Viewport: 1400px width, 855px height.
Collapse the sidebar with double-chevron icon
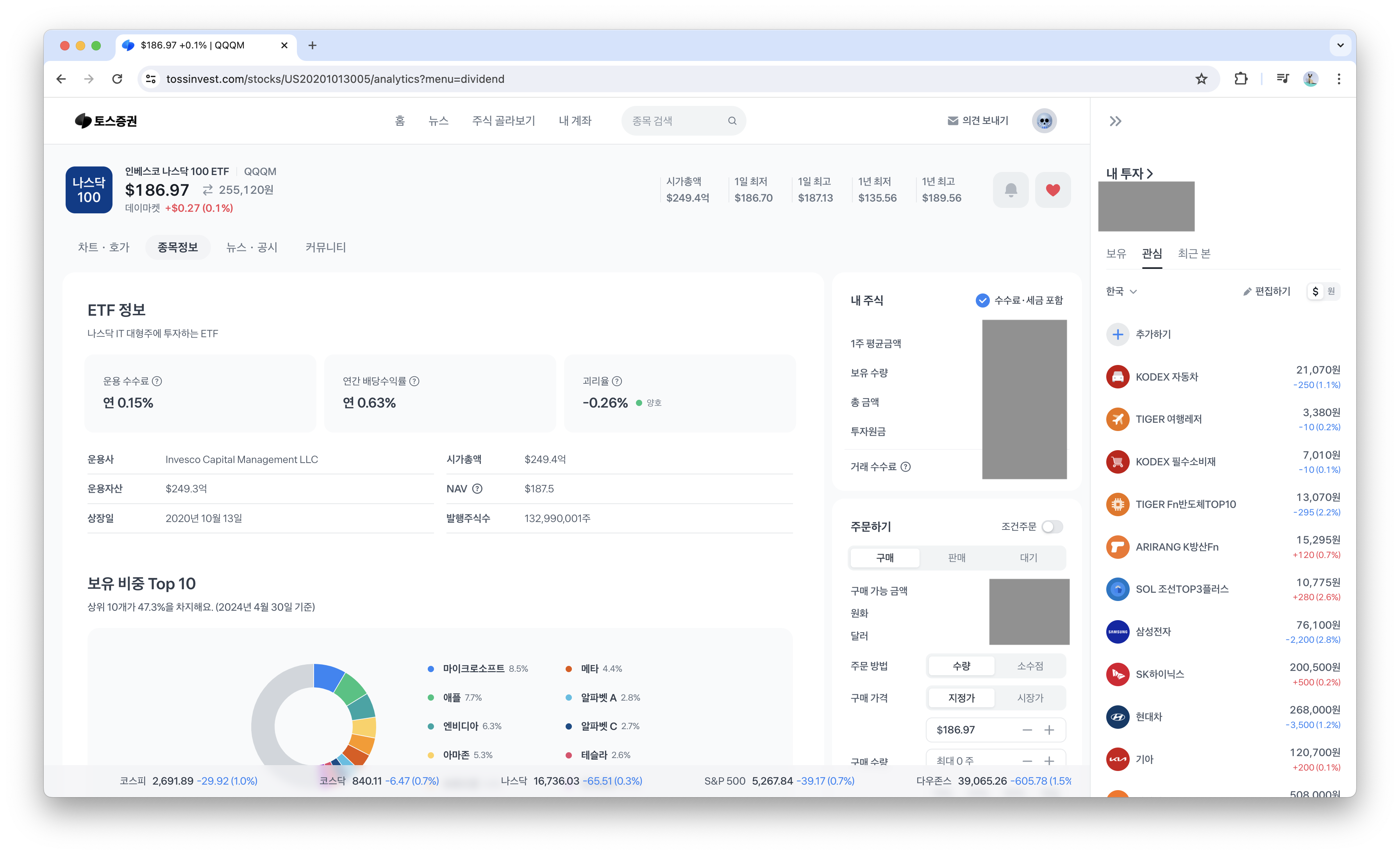pyautogui.click(x=1115, y=121)
